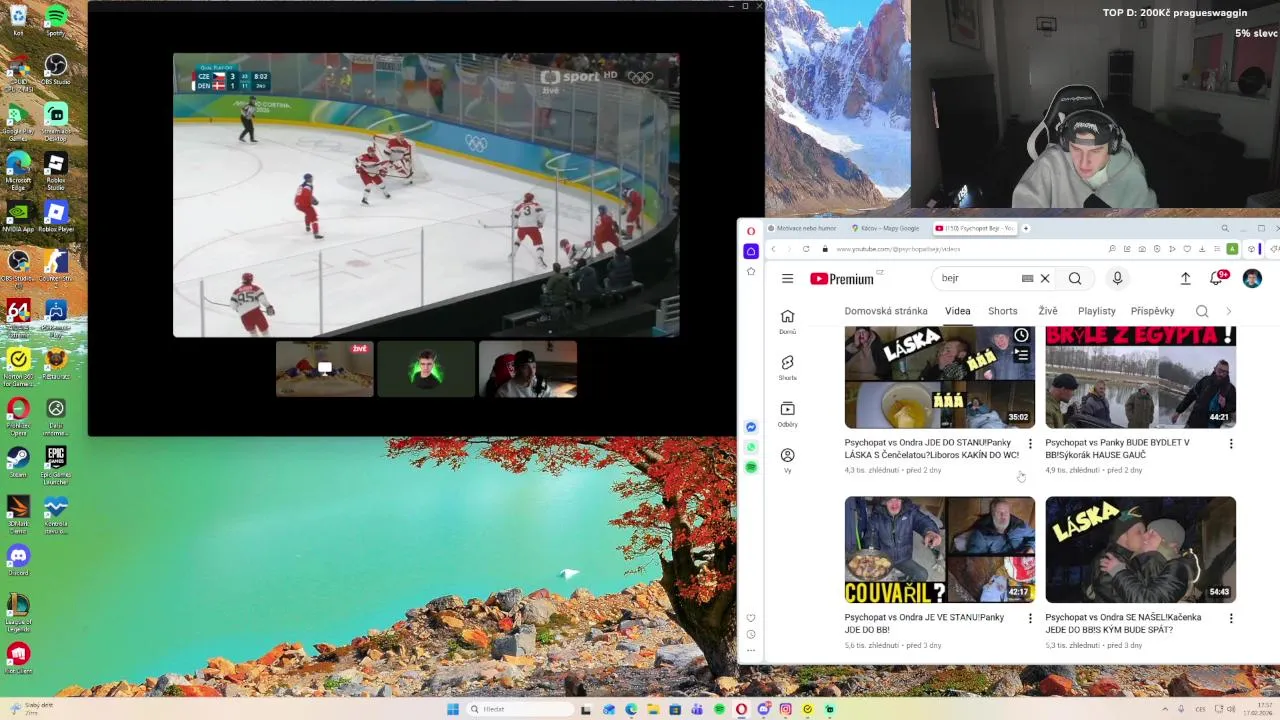Open options for 'SE NAŠEL' video
The height and width of the screenshot is (720, 1280).
point(1231,619)
